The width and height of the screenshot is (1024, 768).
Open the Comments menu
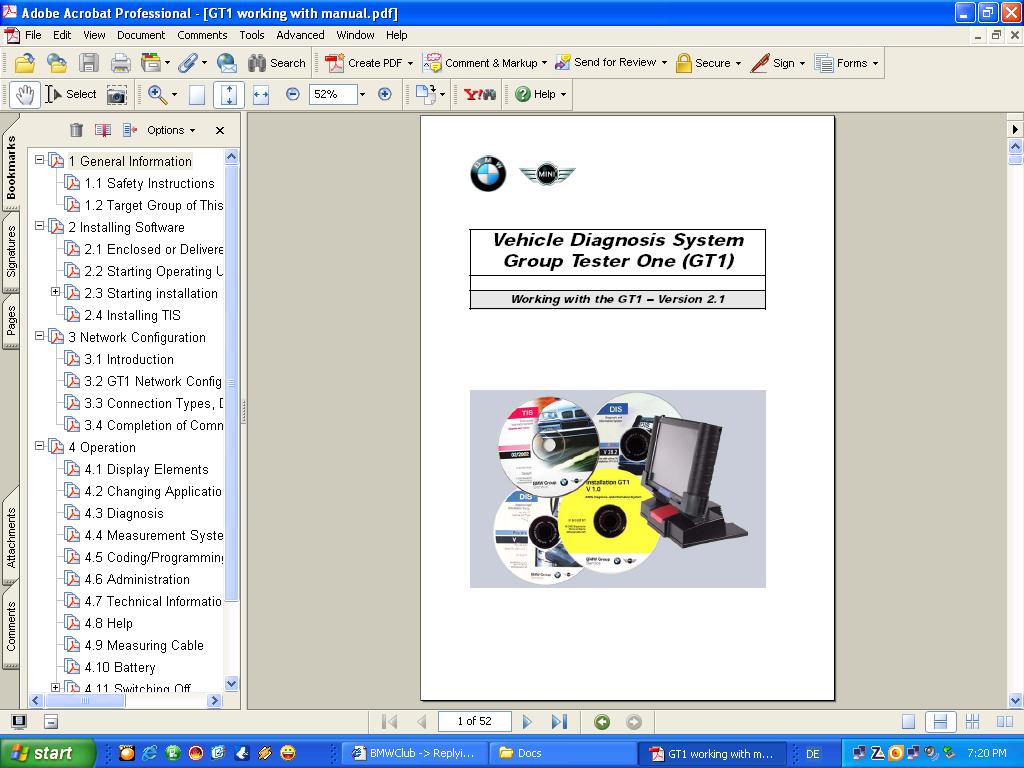(x=202, y=35)
